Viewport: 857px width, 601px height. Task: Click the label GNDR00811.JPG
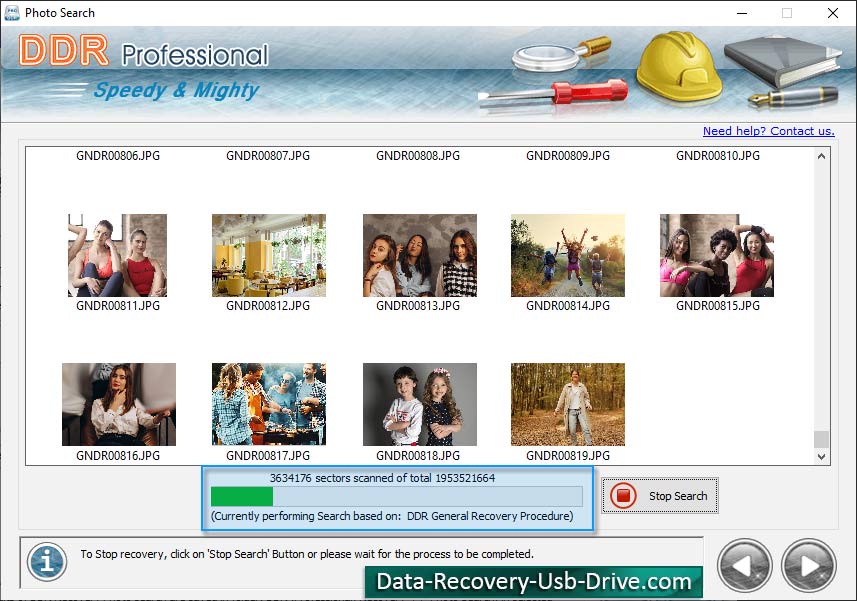click(118, 305)
